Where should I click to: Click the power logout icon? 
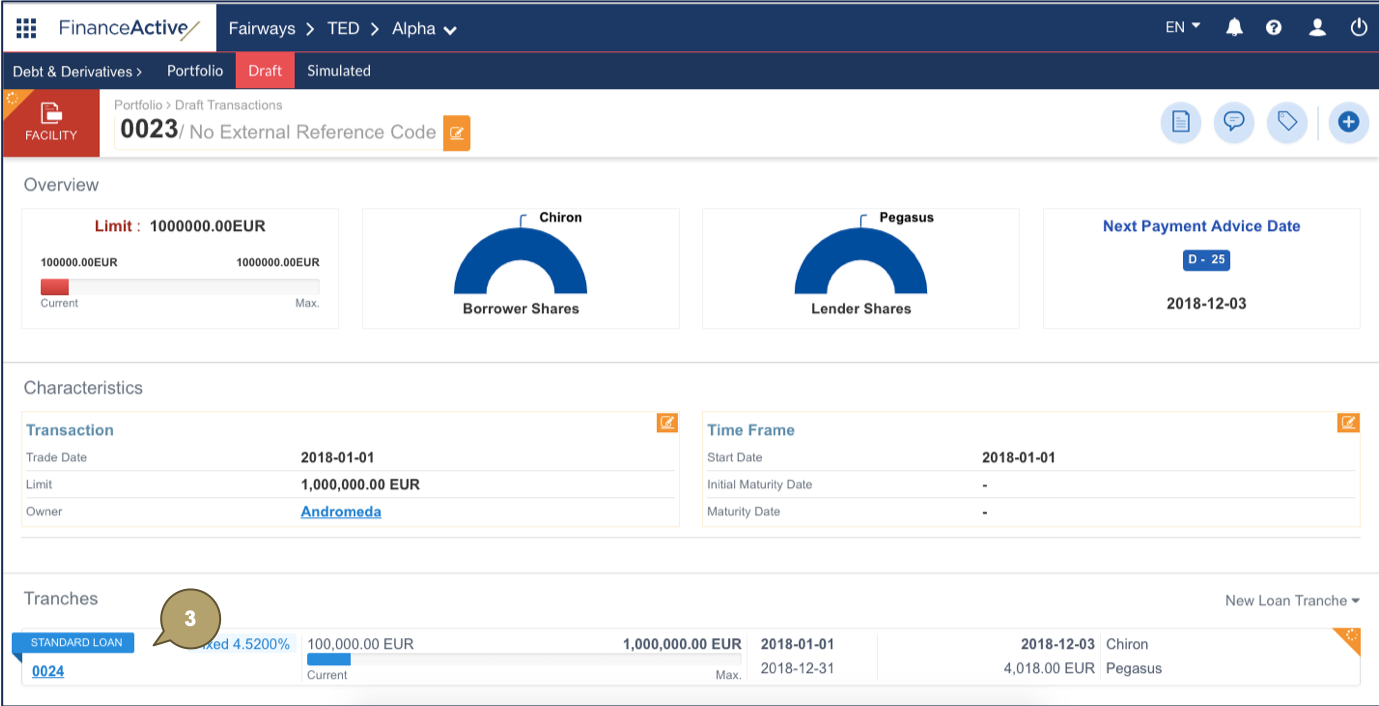pos(1358,28)
